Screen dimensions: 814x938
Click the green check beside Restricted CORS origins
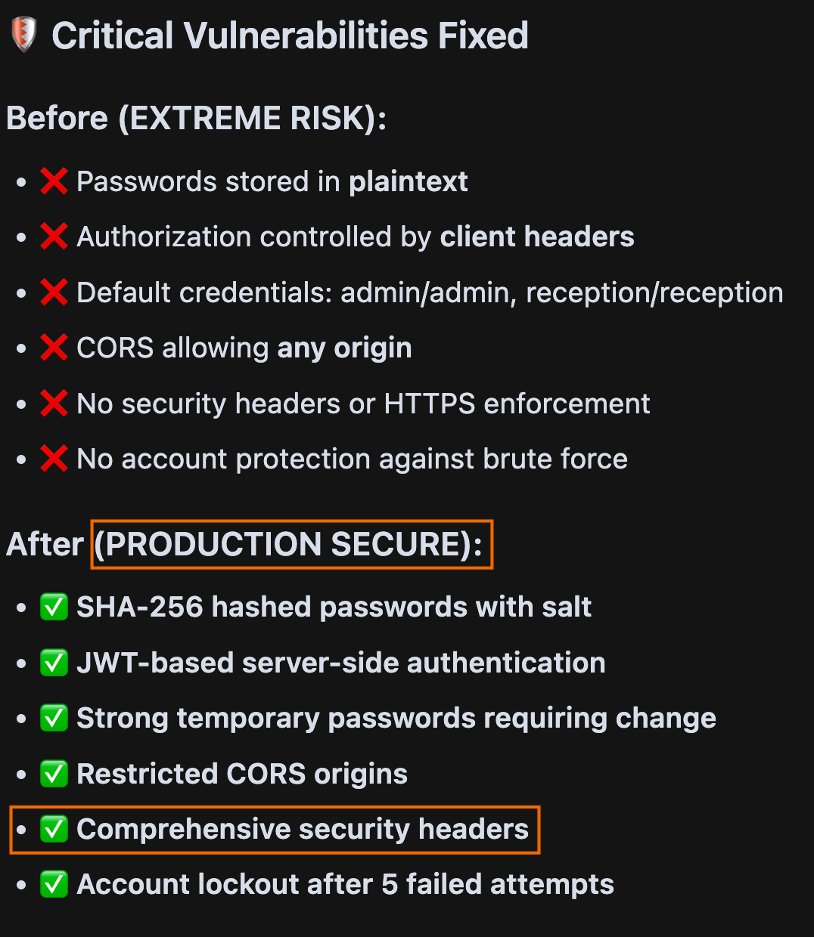[x=54, y=773]
